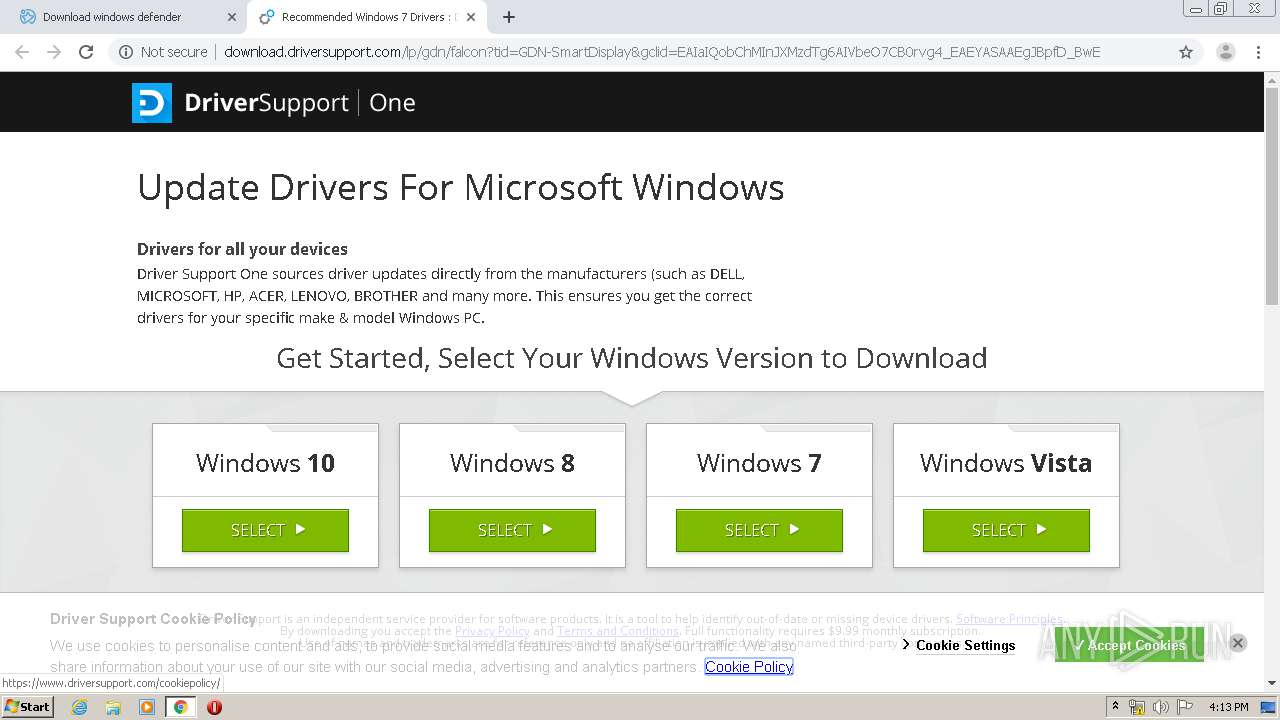Click the Windows Vista card title
1280x720 pixels.
[x=1006, y=463]
